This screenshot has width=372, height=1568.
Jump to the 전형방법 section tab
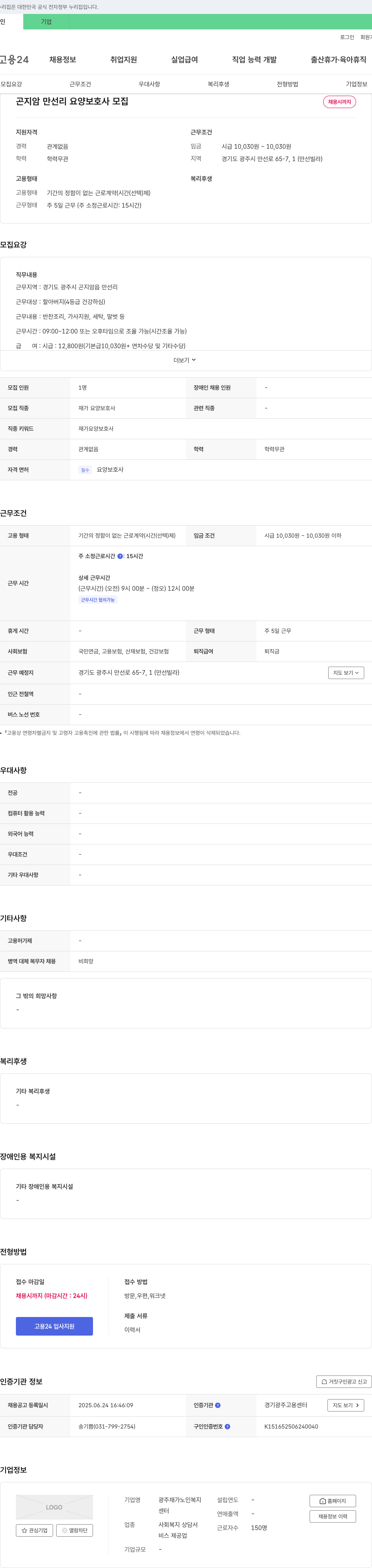[288, 84]
